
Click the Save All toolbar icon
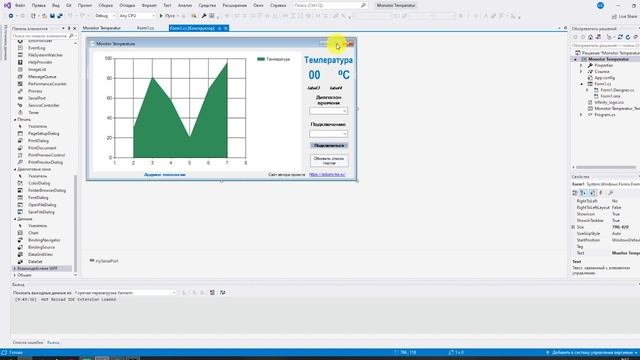[x=60, y=16]
